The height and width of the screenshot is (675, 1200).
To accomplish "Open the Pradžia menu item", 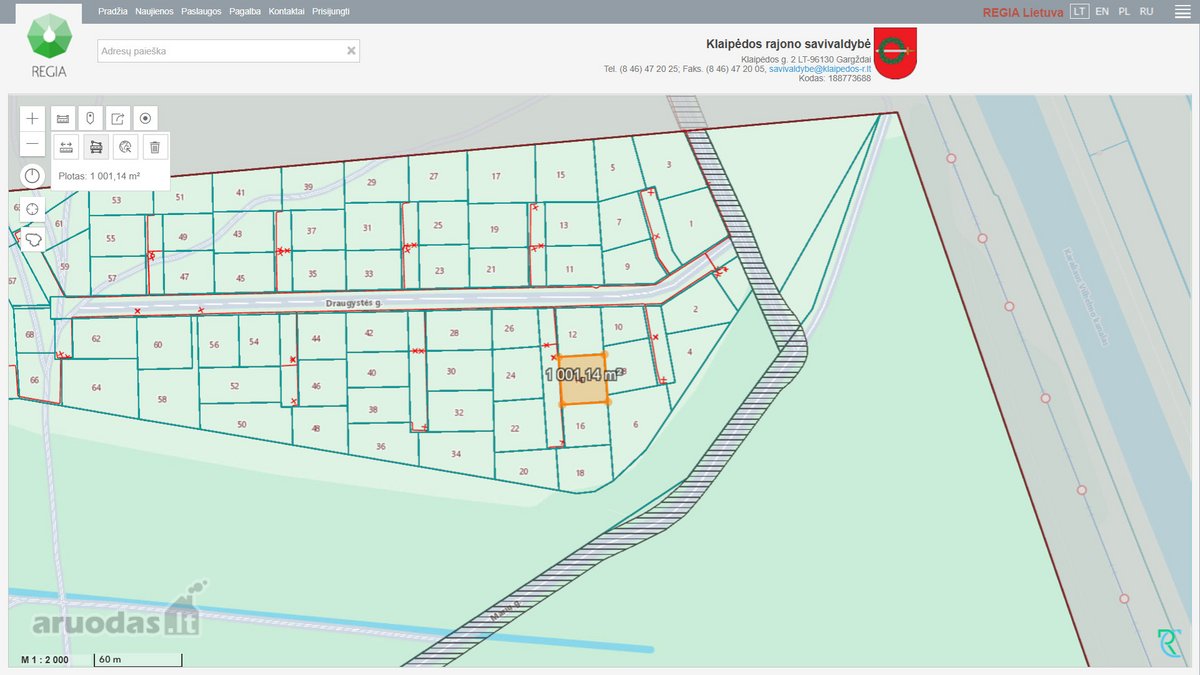I will (x=113, y=11).
